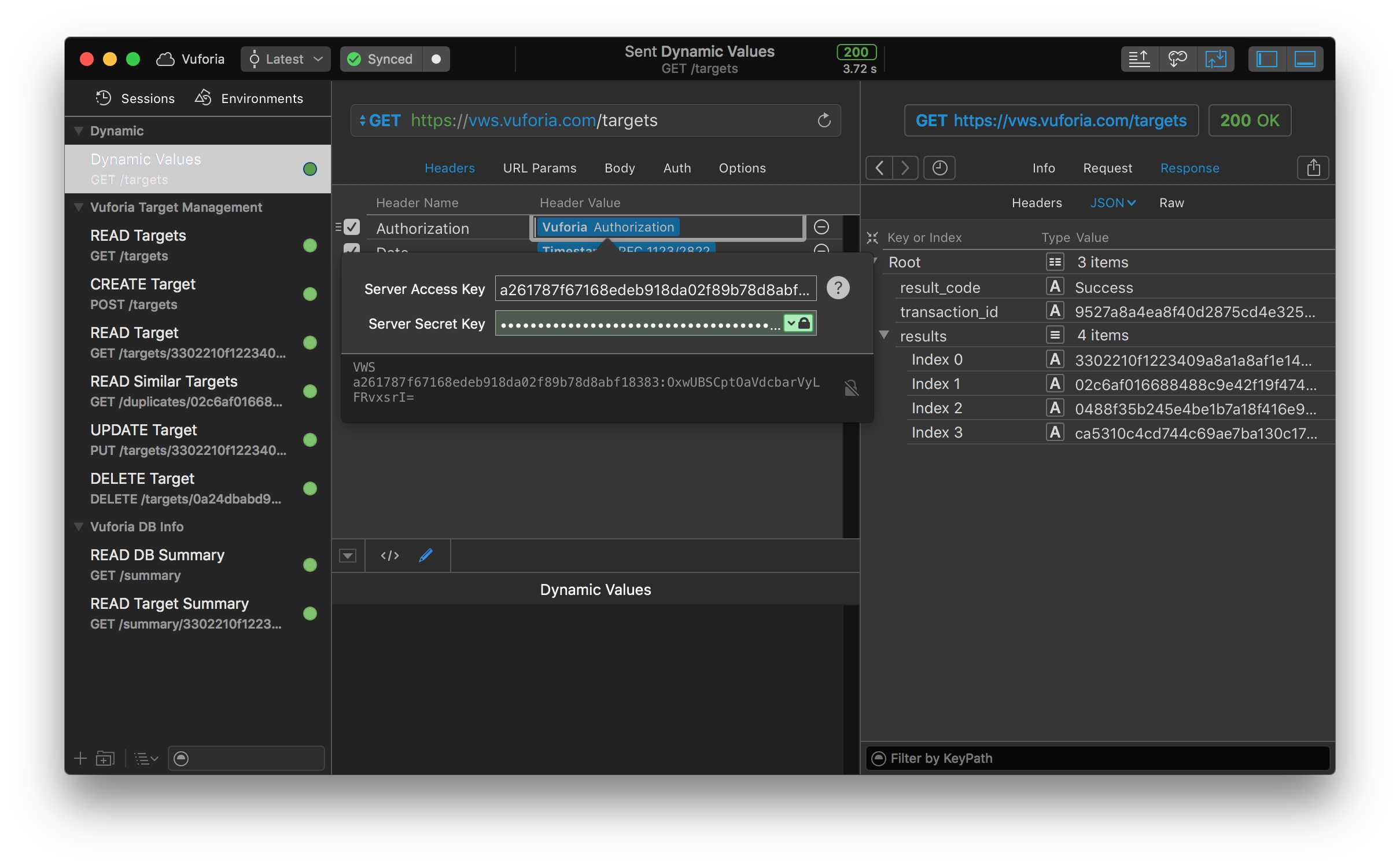
Task: Click the add folder icon
Action: click(105, 758)
